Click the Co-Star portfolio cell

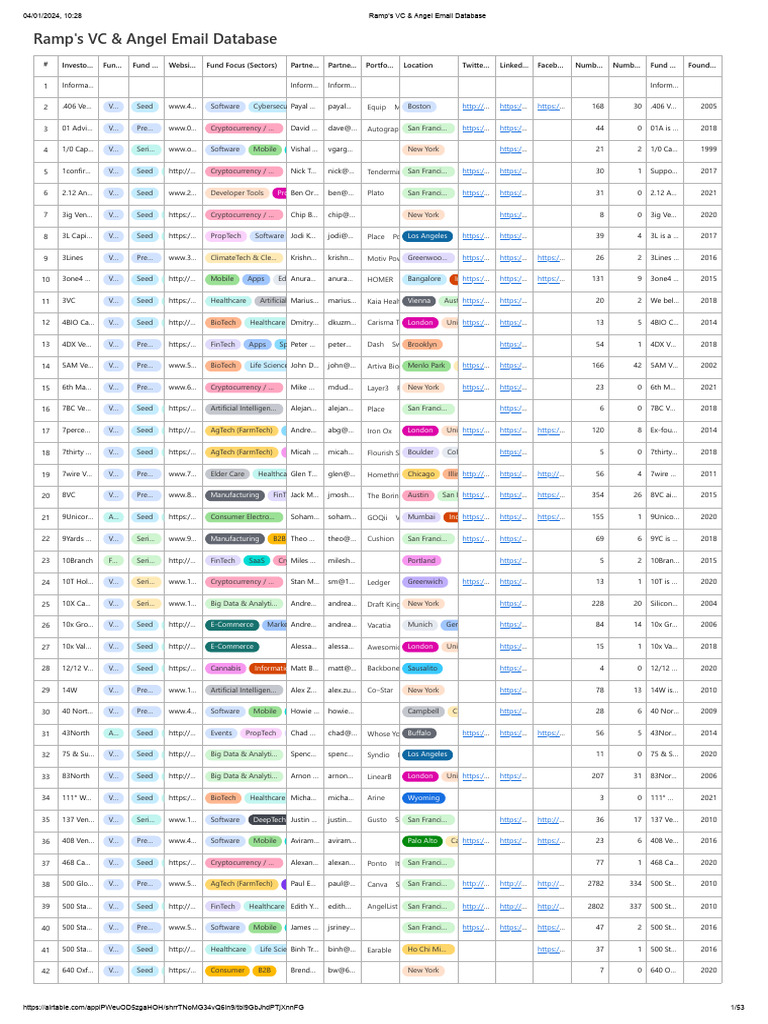point(381,690)
